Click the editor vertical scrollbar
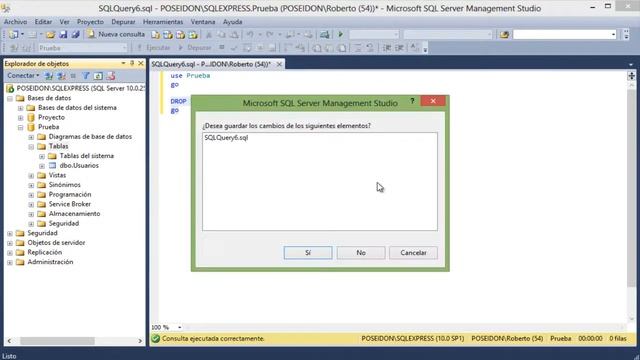This screenshot has width=640, height=360. (631, 188)
